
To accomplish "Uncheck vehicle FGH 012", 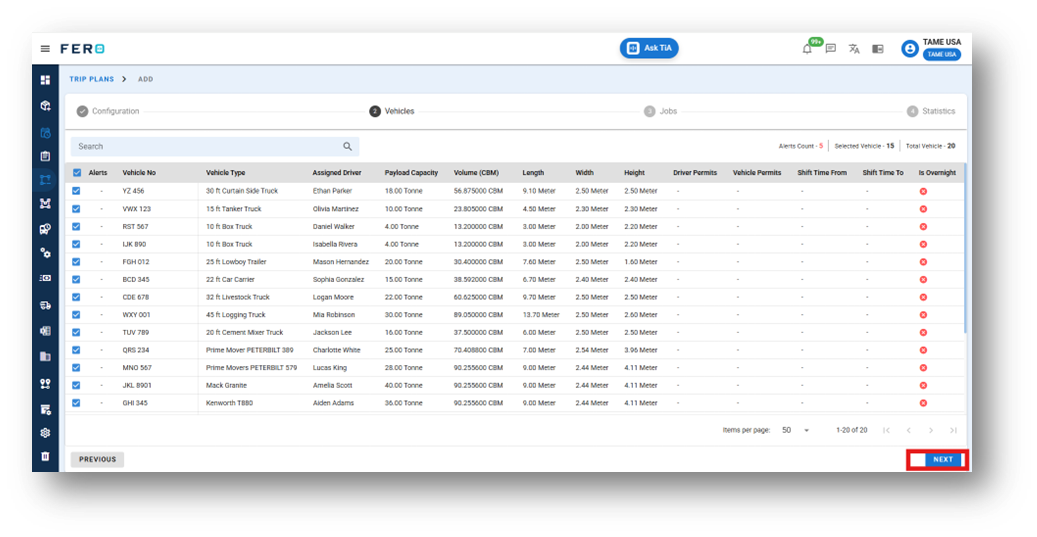I will [x=76, y=262].
